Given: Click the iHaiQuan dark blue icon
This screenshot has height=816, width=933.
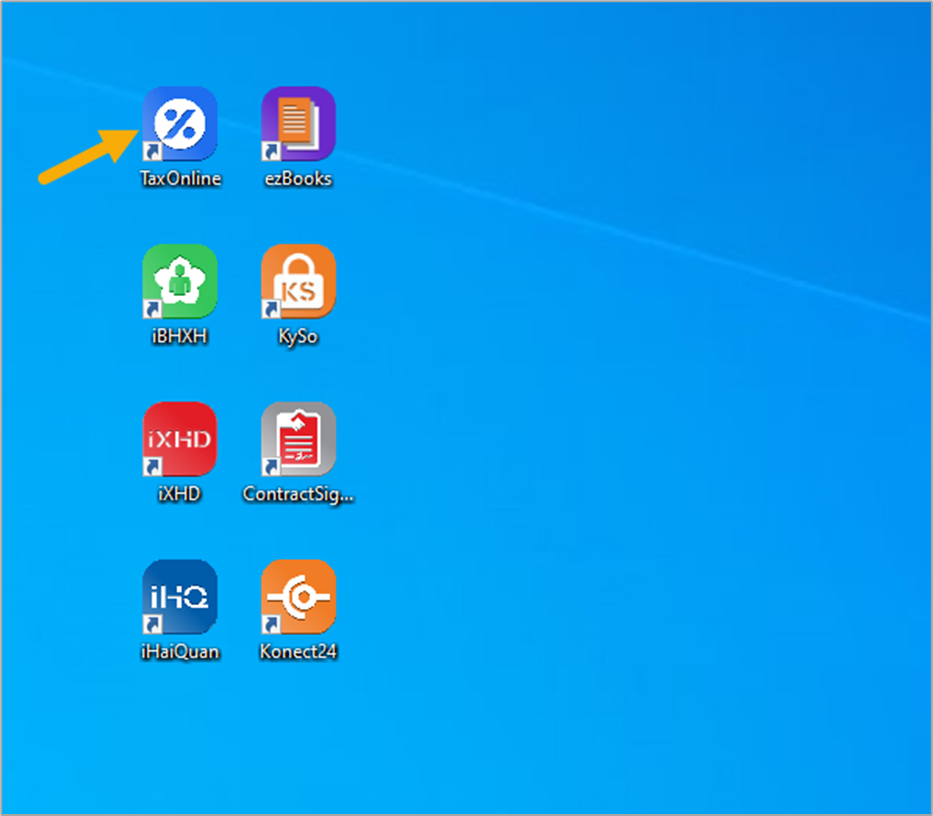Looking at the screenshot, I should (x=180, y=597).
